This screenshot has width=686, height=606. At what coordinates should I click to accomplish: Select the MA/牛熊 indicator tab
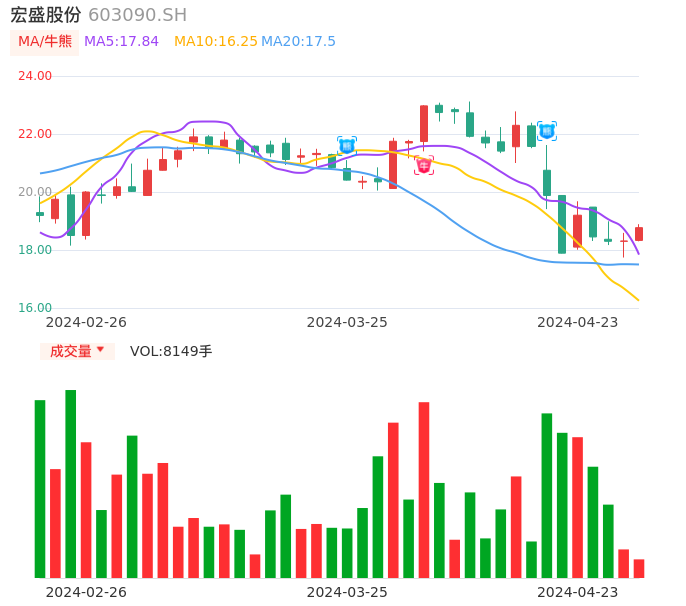[45, 42]
